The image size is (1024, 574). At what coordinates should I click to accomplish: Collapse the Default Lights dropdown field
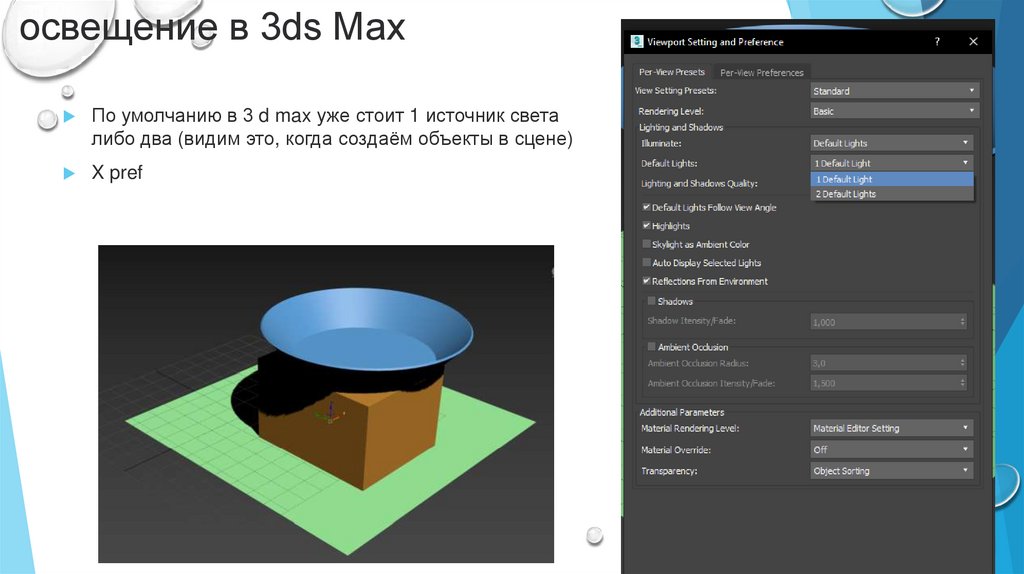(891, 163)
